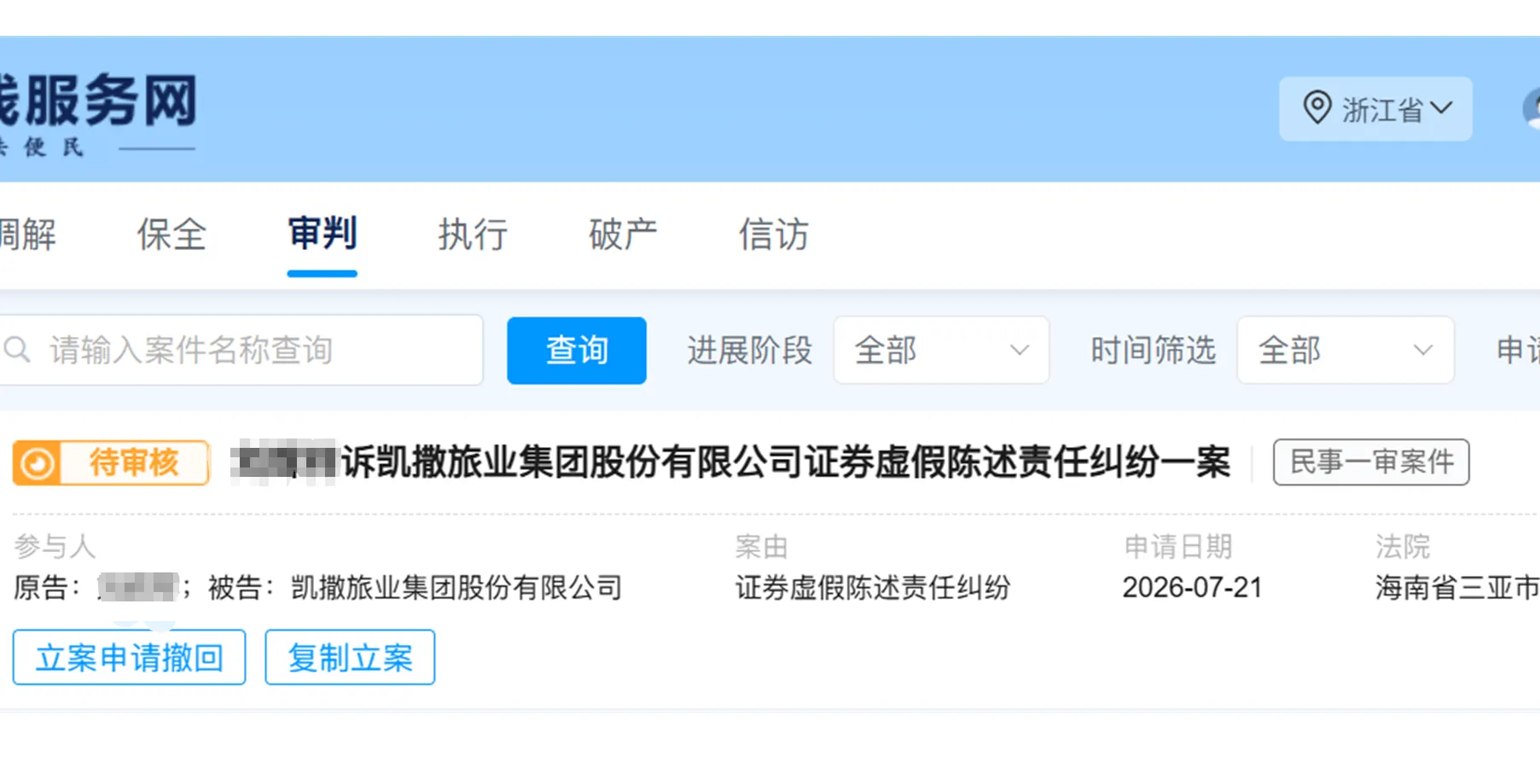This screenshot has width=1540, height=784.
Task: Click the case cause text 证券虚假陈述责任纠纷
Action: click(x=873, y=588)
